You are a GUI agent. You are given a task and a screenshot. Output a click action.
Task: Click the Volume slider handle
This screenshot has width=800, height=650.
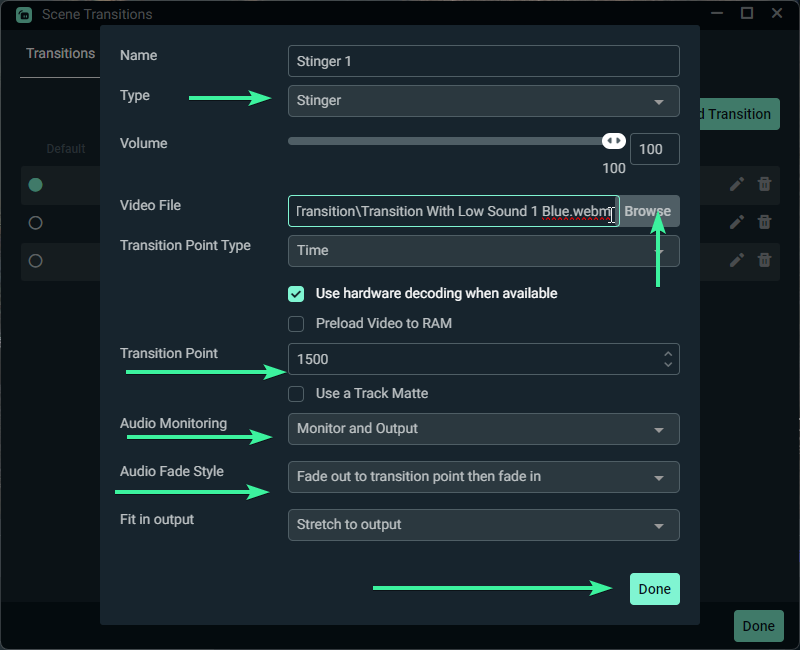pyautogui.click(x=614, y=141)
